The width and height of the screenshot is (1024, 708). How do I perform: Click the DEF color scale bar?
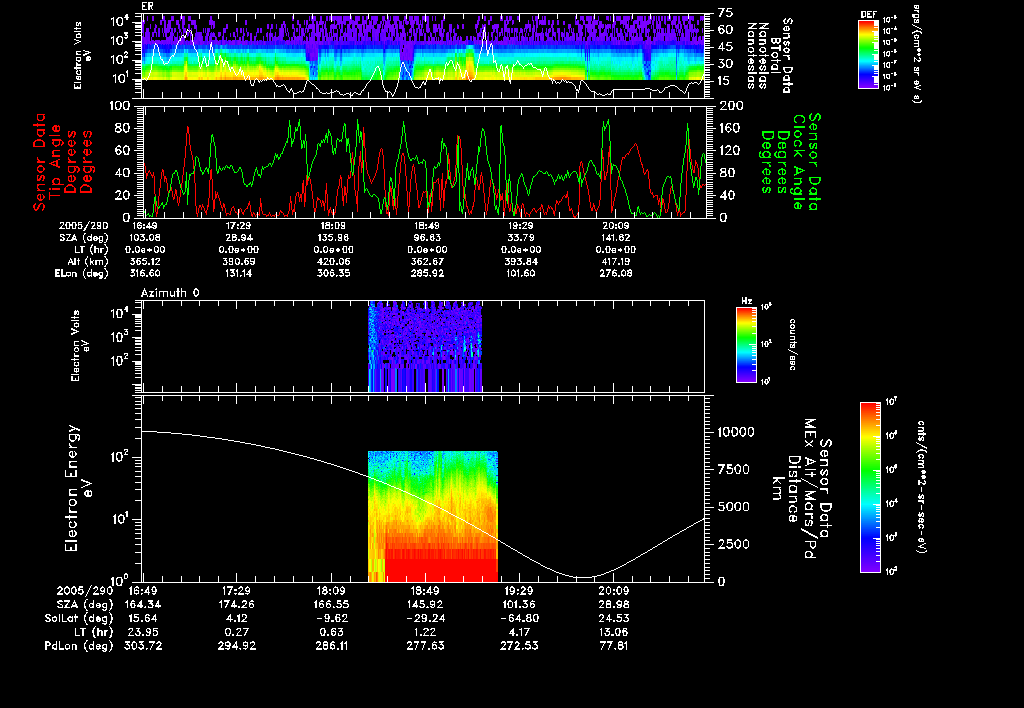[x=868, y=54]
